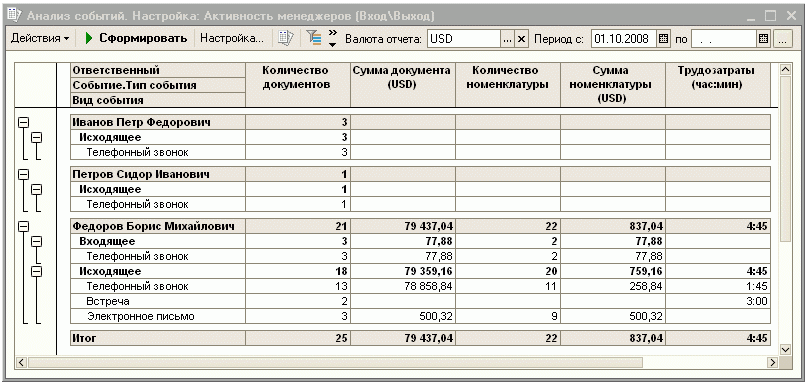The height and width of the screenshot is (386, 809).
Task: Select the 78 858,84 amount cell
Action: (402, 286)
